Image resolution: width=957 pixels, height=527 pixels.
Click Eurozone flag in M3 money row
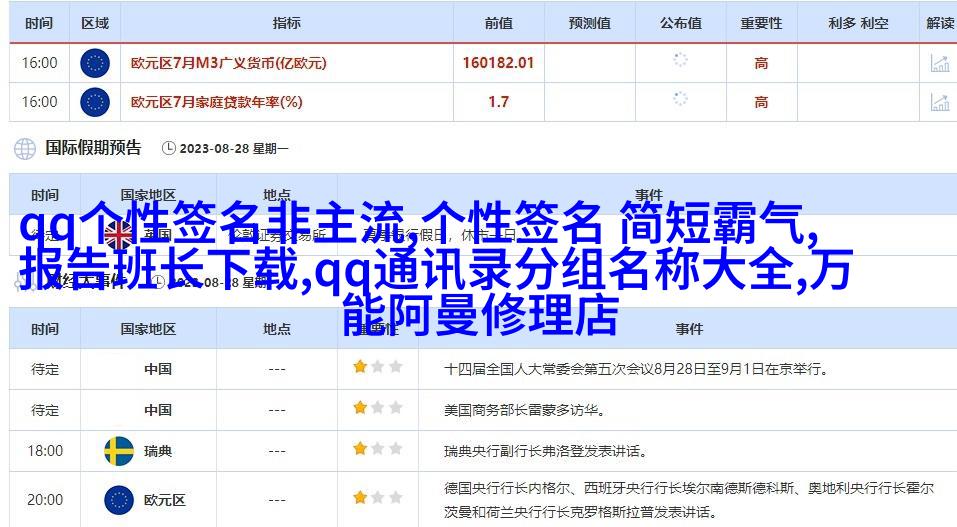(95, 63)
